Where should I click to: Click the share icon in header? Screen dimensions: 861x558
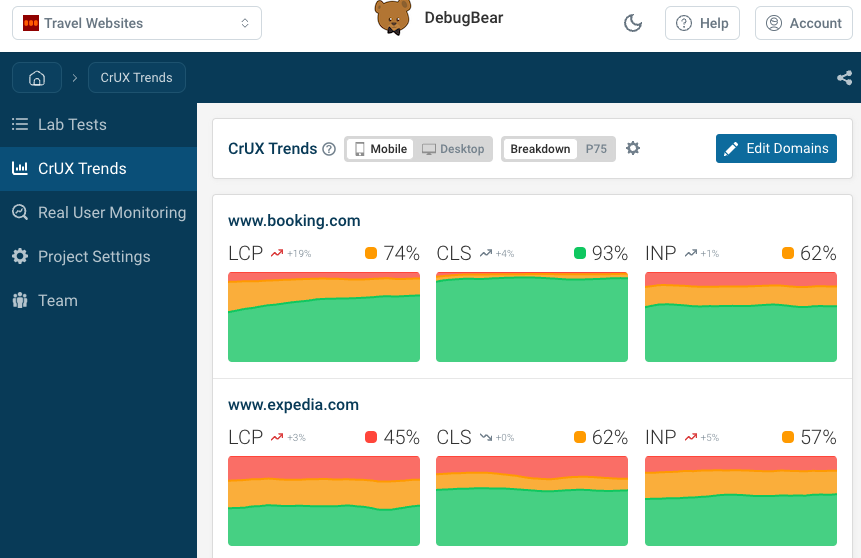[845, 77]
